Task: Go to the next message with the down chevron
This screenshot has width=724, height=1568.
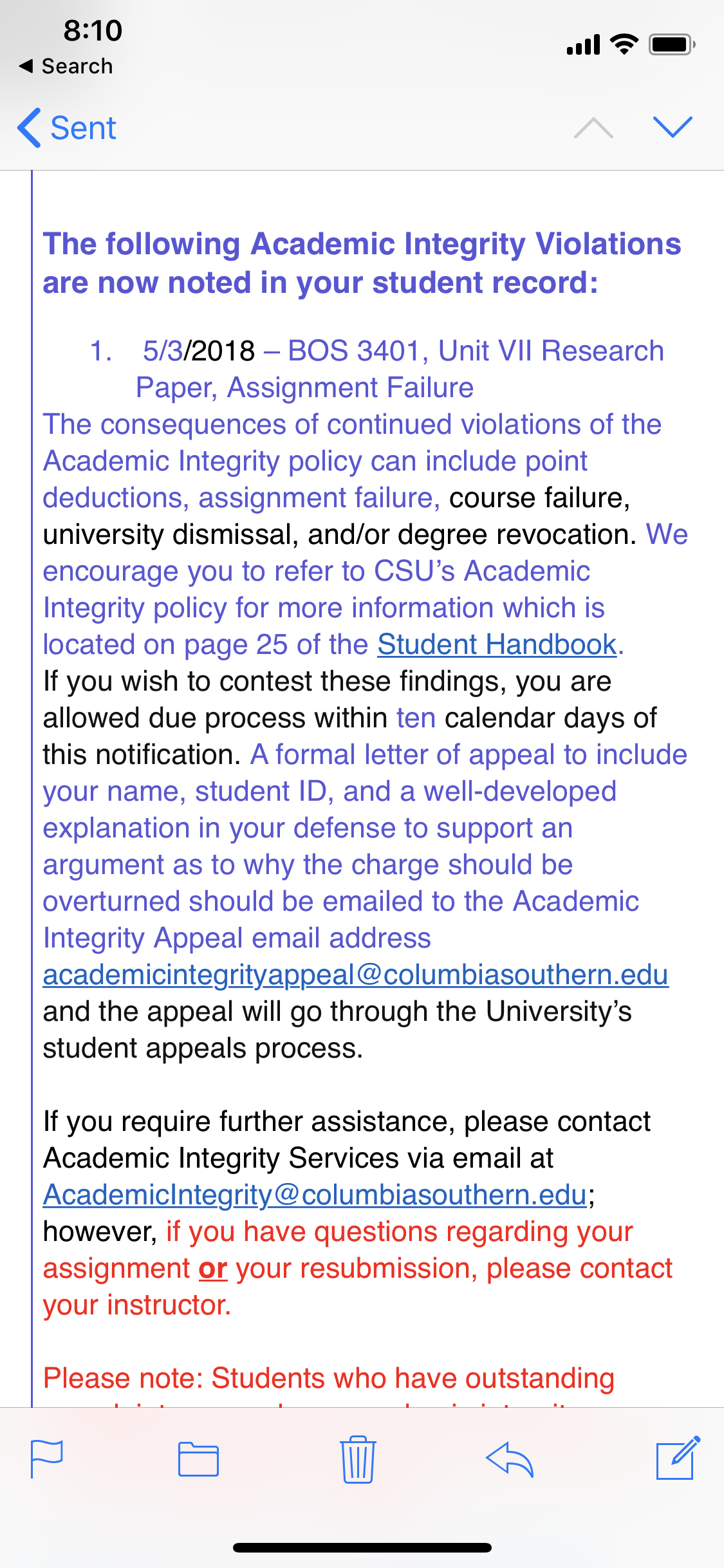Action: pos(673,127)
